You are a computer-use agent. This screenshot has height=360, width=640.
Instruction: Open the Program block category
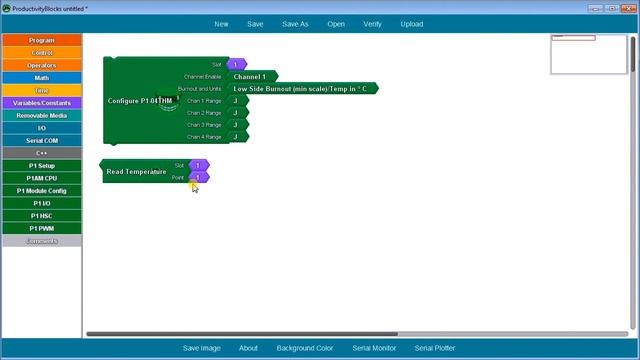42,40
